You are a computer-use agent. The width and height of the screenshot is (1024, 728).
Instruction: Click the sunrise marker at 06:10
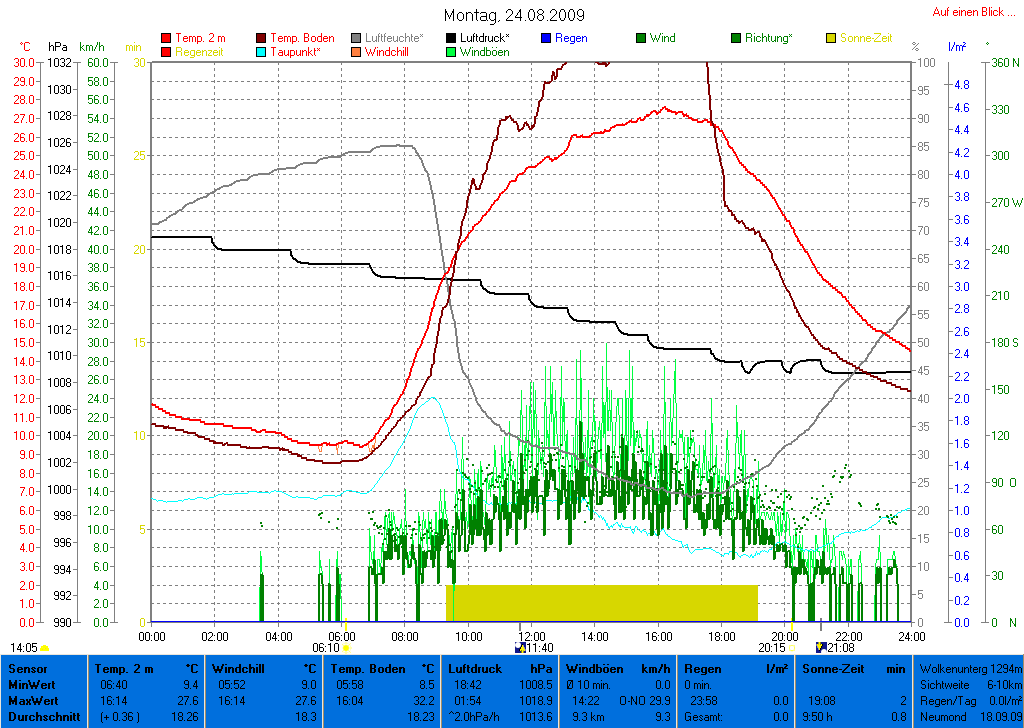click(x=346, y=648)
